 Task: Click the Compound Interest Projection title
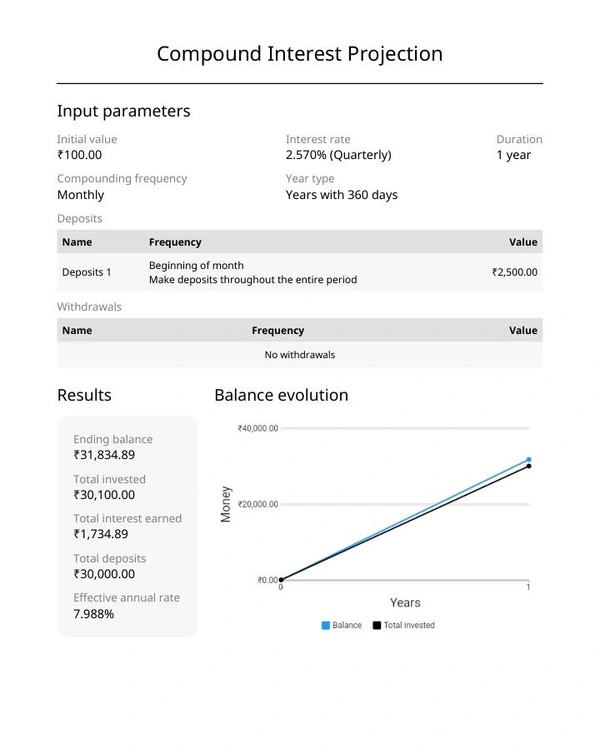(300, 54)
